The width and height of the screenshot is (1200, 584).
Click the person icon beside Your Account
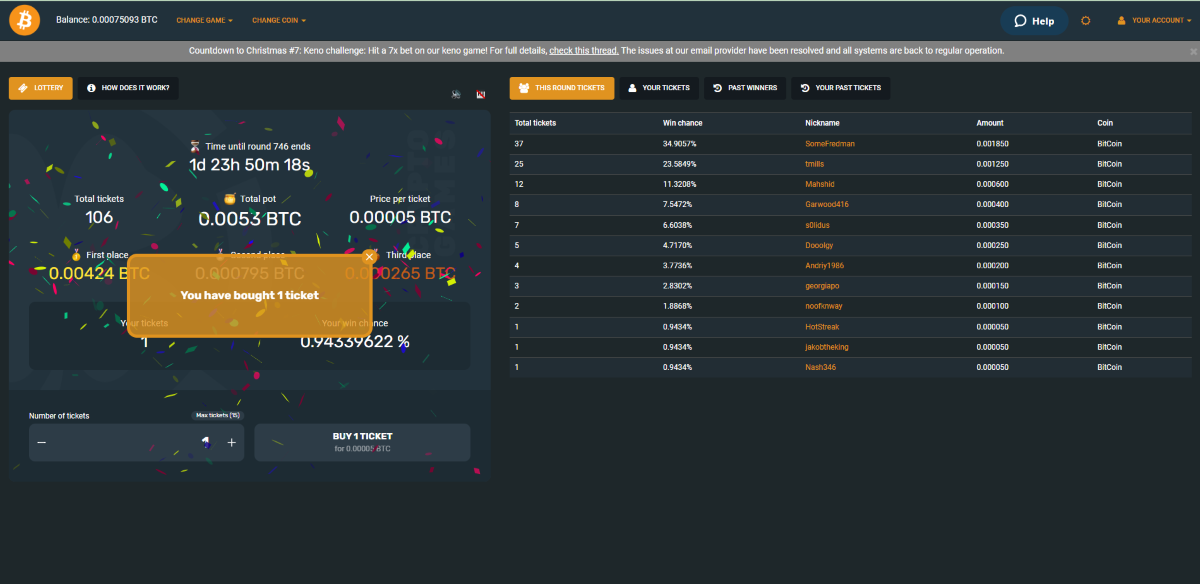pos(1122,20)
